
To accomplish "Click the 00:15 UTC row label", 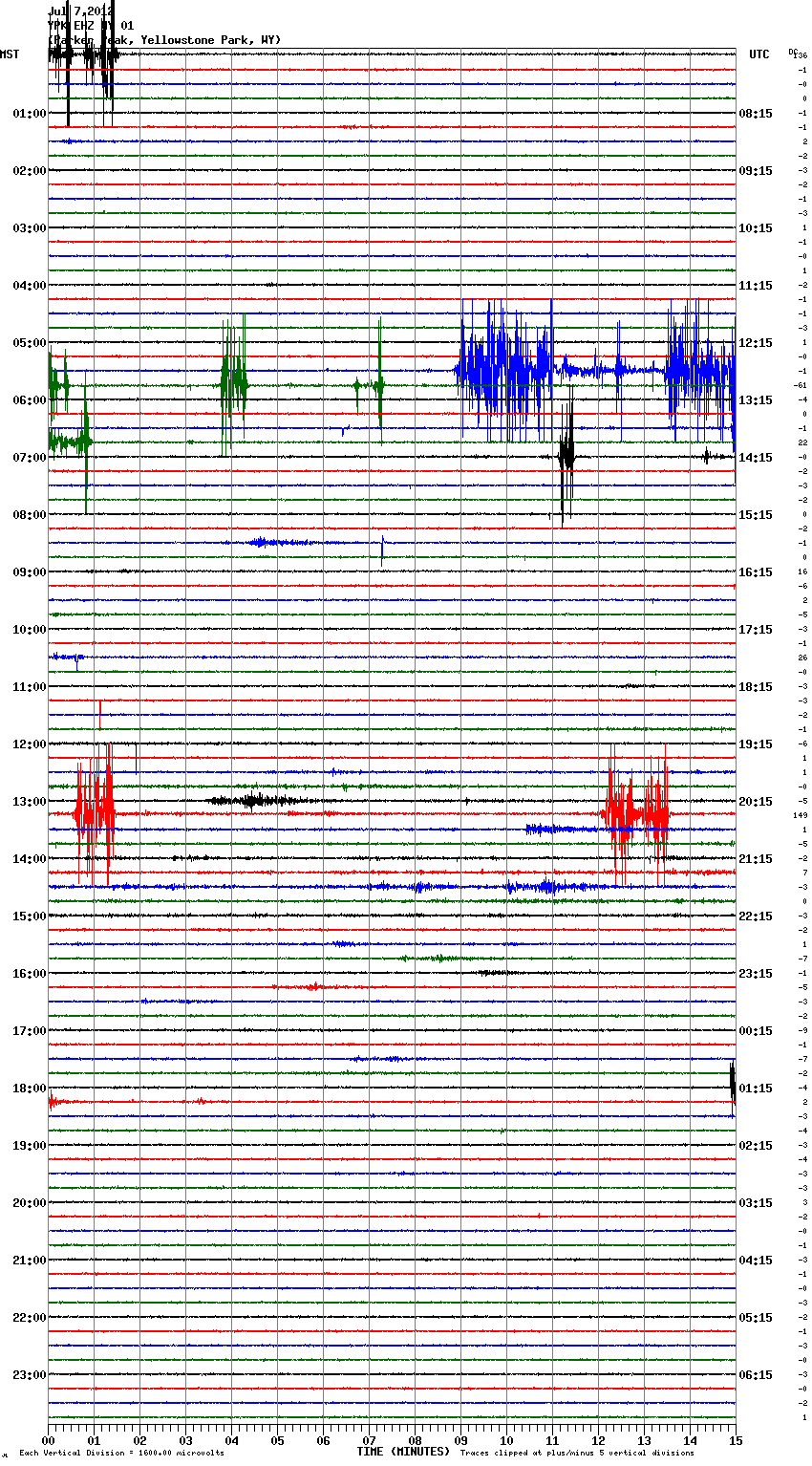I will tap(756, 1031).
